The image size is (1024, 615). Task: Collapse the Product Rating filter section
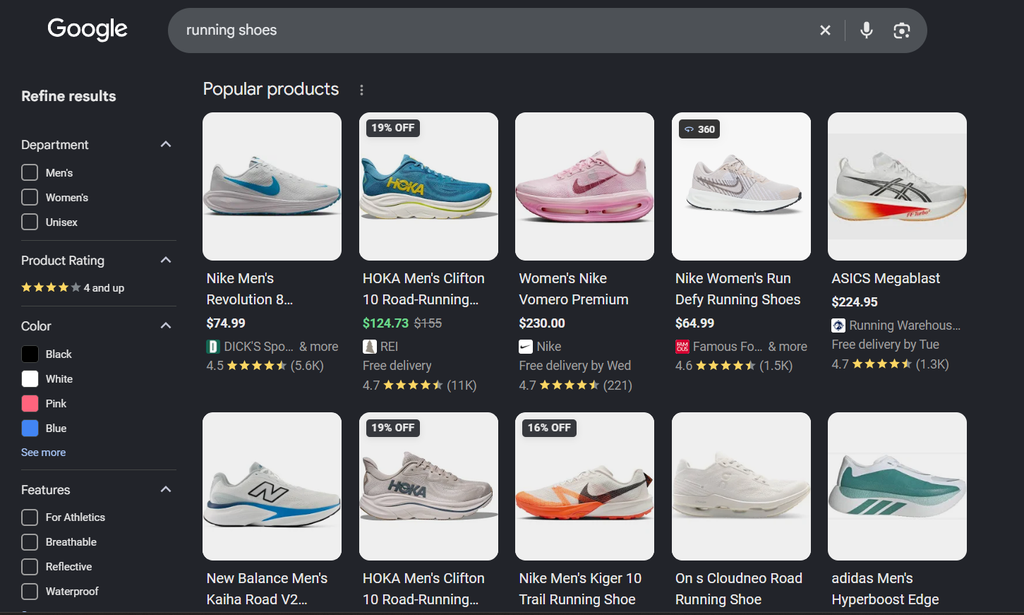(x=166, y=260)
